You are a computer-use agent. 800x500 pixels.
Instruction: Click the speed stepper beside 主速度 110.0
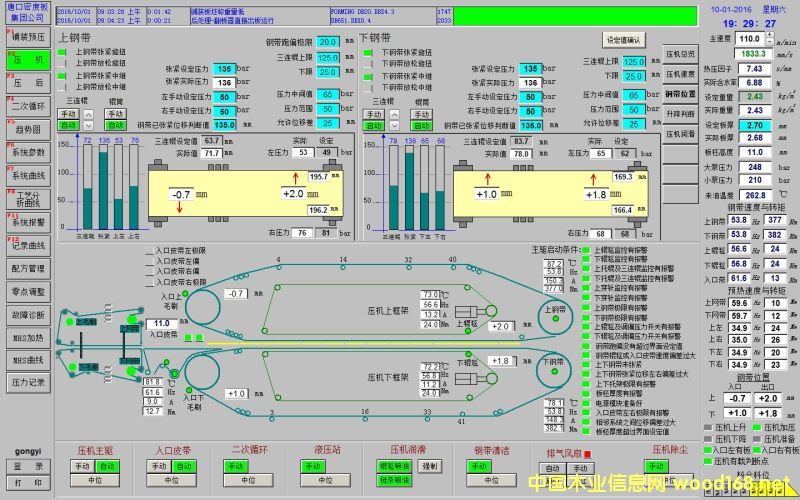[771, 38]
